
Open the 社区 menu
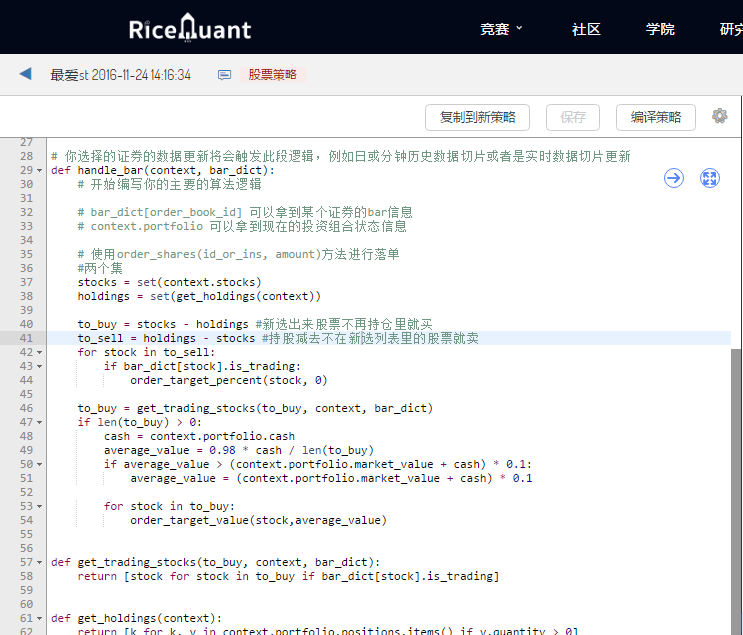pos(586,29)
